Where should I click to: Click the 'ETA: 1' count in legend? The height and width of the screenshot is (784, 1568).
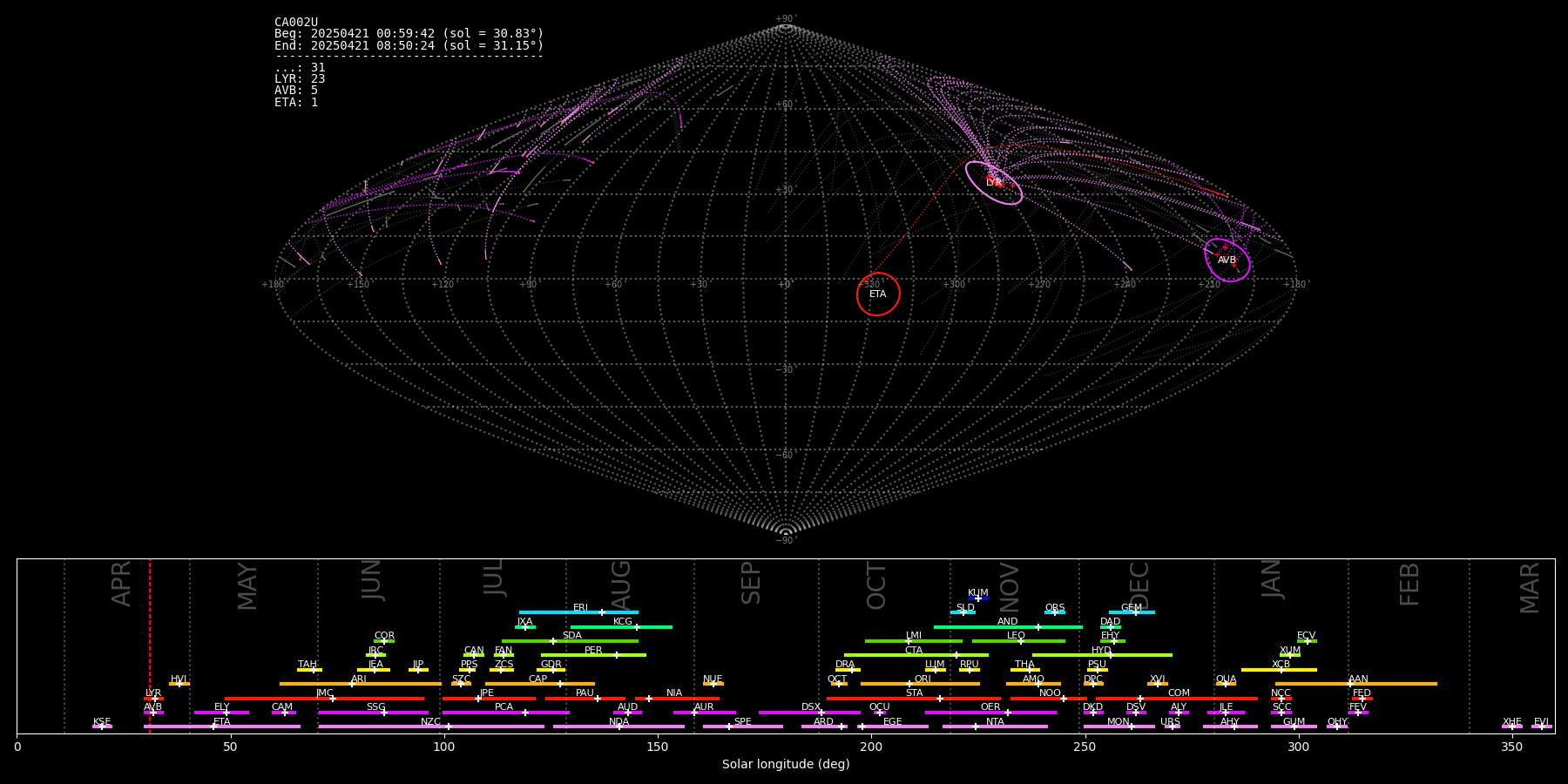click(x=296, y=103)
